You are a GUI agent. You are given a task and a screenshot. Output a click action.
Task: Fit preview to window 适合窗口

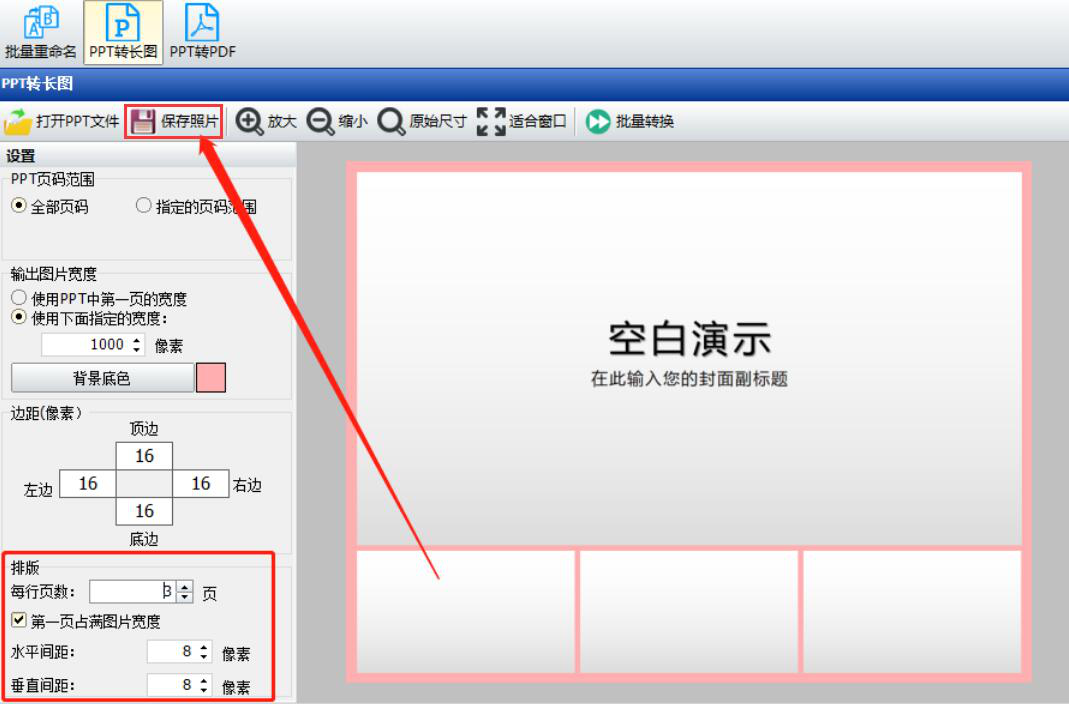(522, 121)
